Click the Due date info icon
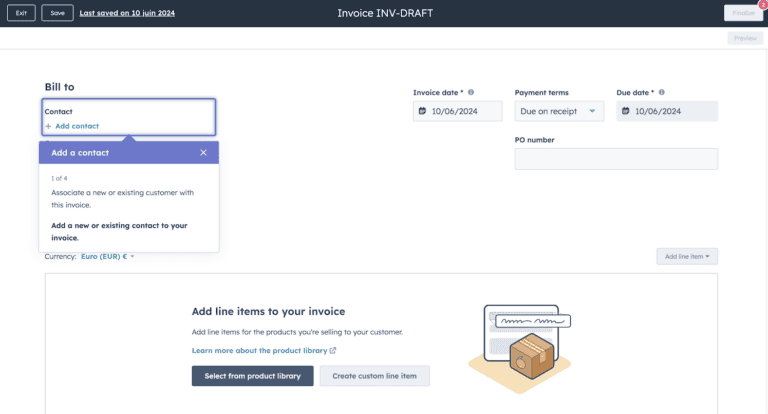This screenshot has height=414, width=768. tap(662, 92)
